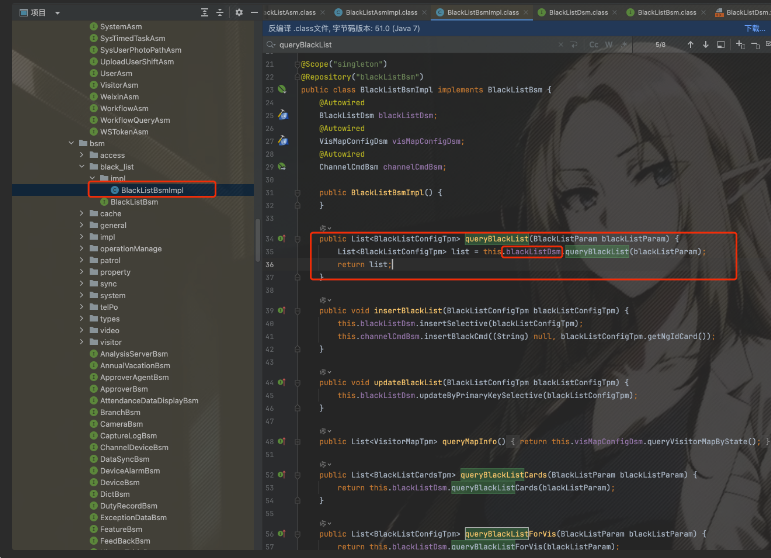Image resolution: width=771 pixels, height=558 pixels.
Task: Close the BlackListBsm.class tab
Action: [x=704, y=13]
